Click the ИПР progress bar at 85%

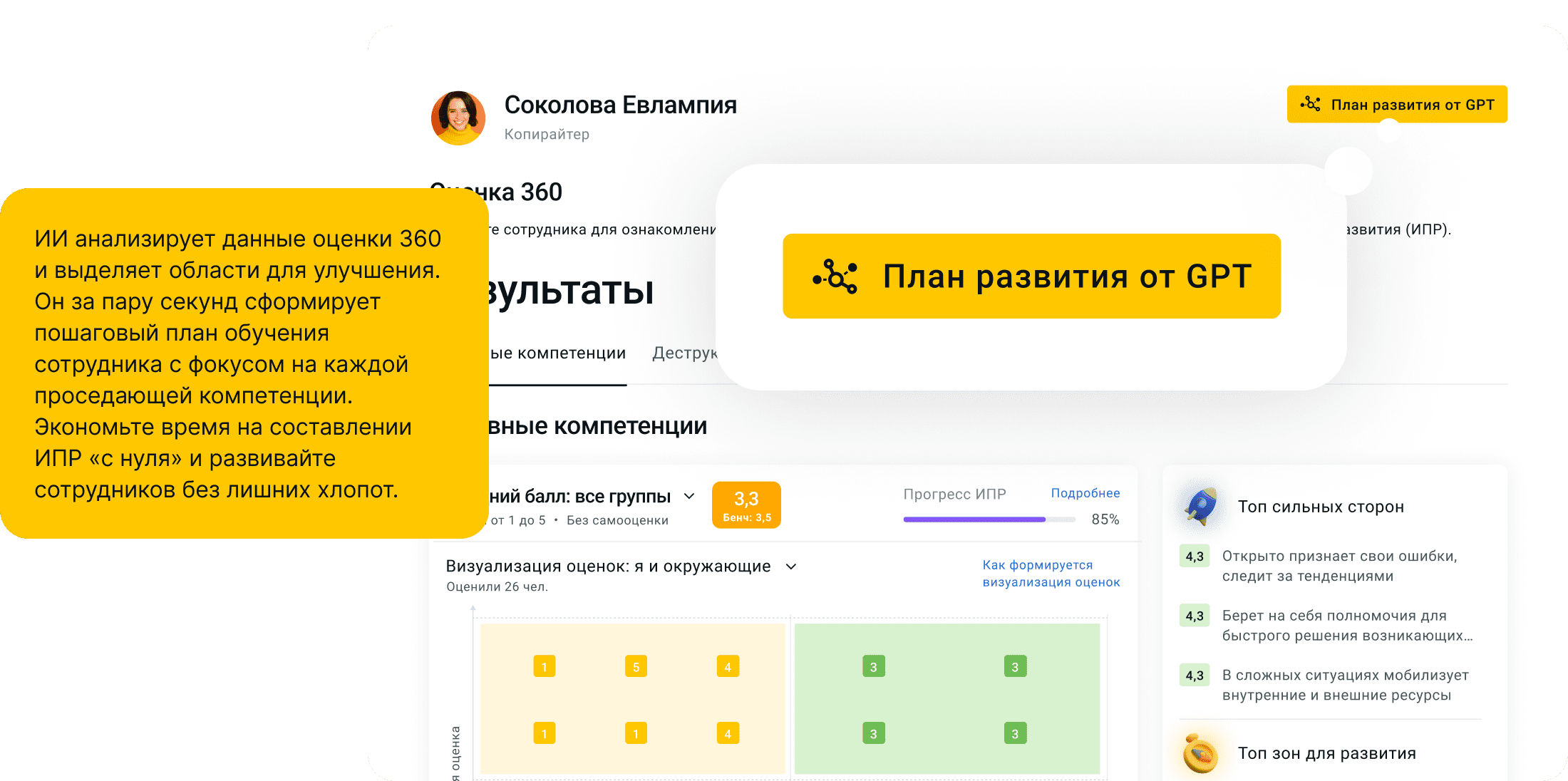click(989, 519)
